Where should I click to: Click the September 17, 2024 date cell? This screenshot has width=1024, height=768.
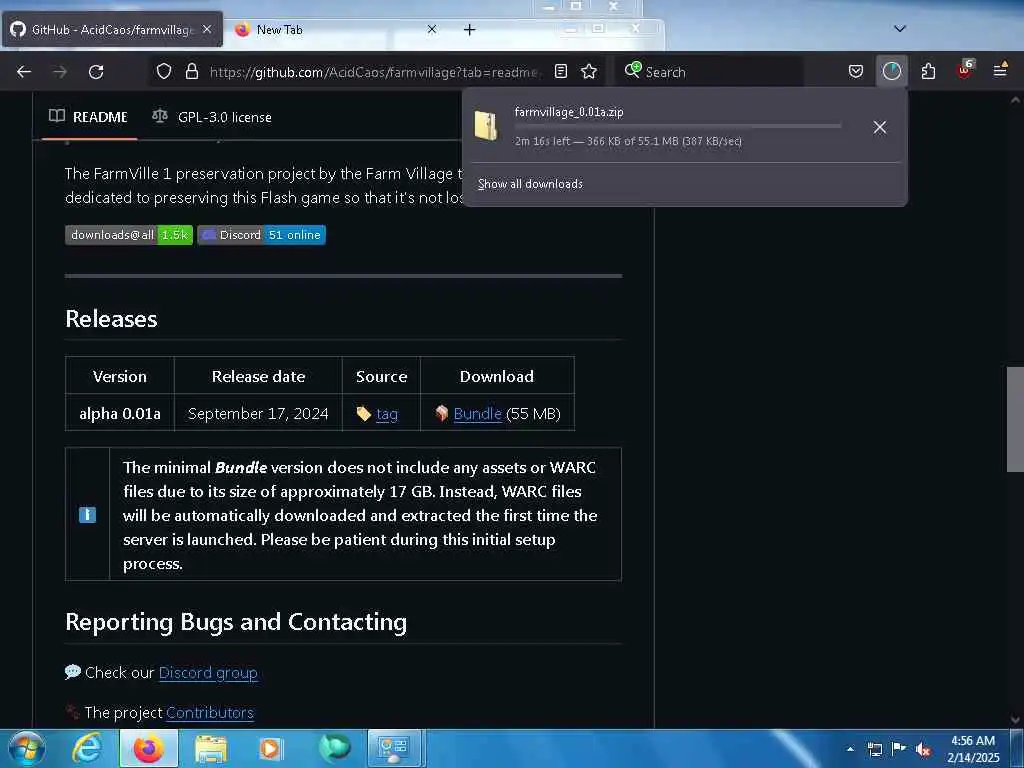[258, 413]
